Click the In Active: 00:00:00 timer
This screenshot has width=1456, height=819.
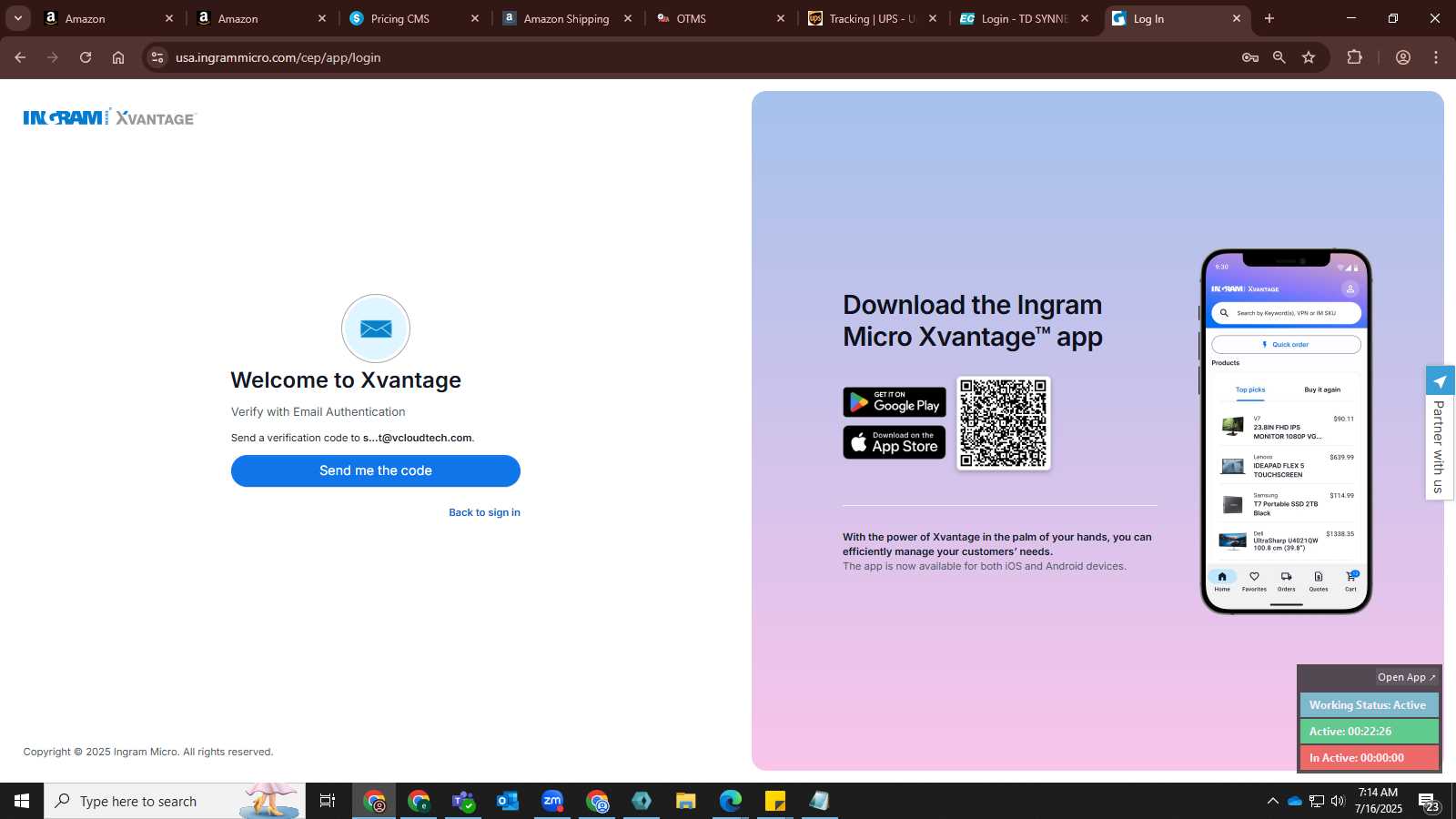coord(1368,758)
